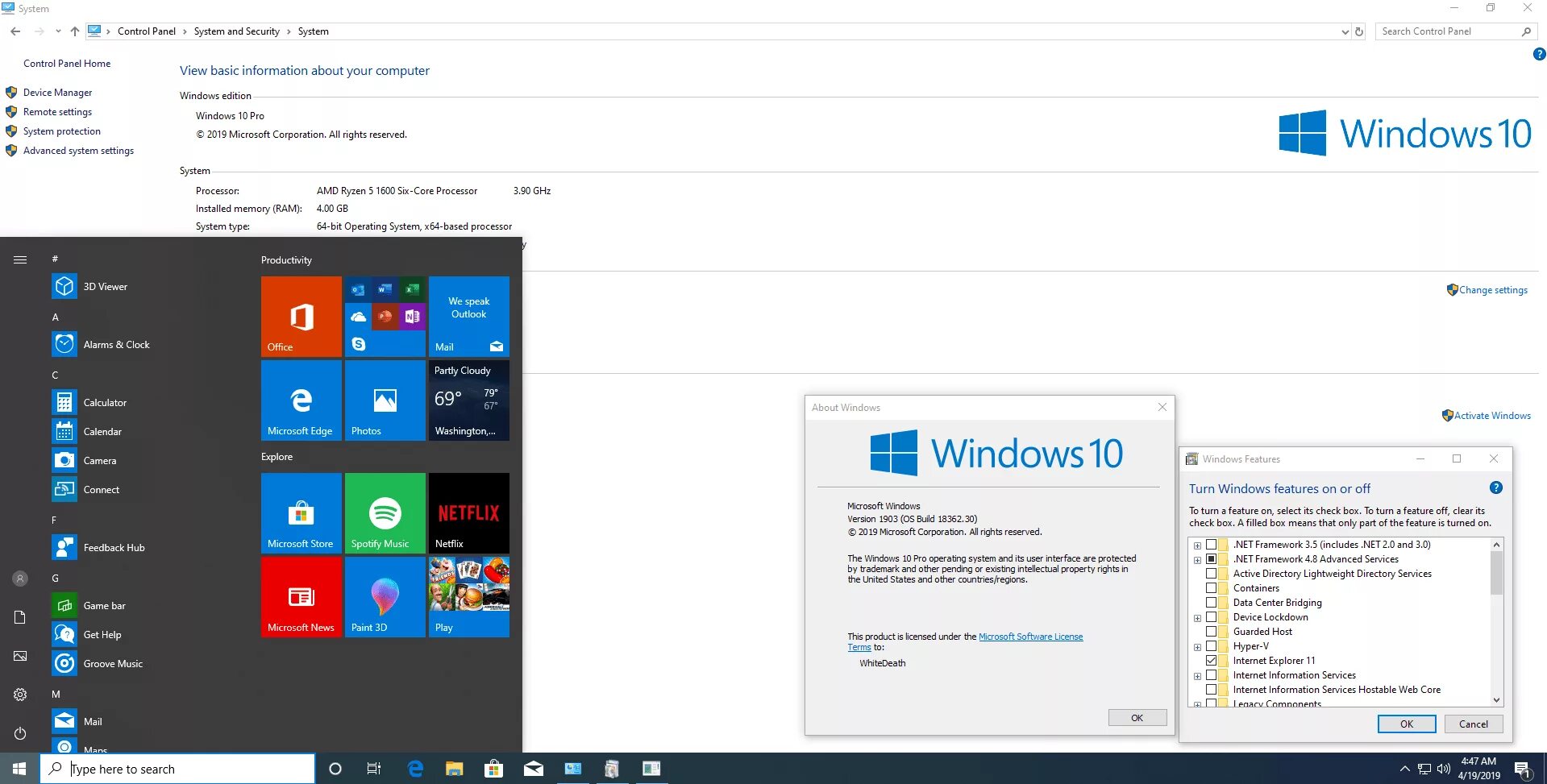The image size is (1547, 784).
Task: Check the Guarded Host feature
Action: 1211,632
